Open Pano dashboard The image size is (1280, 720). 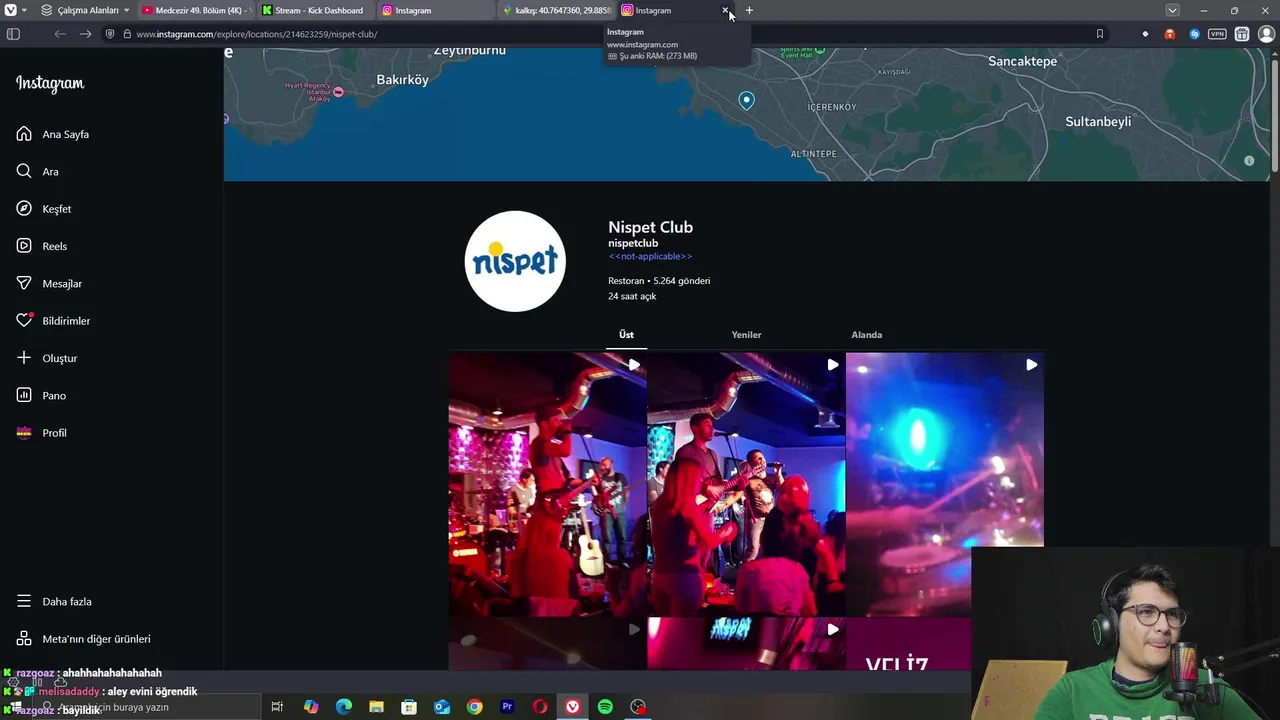41,395
